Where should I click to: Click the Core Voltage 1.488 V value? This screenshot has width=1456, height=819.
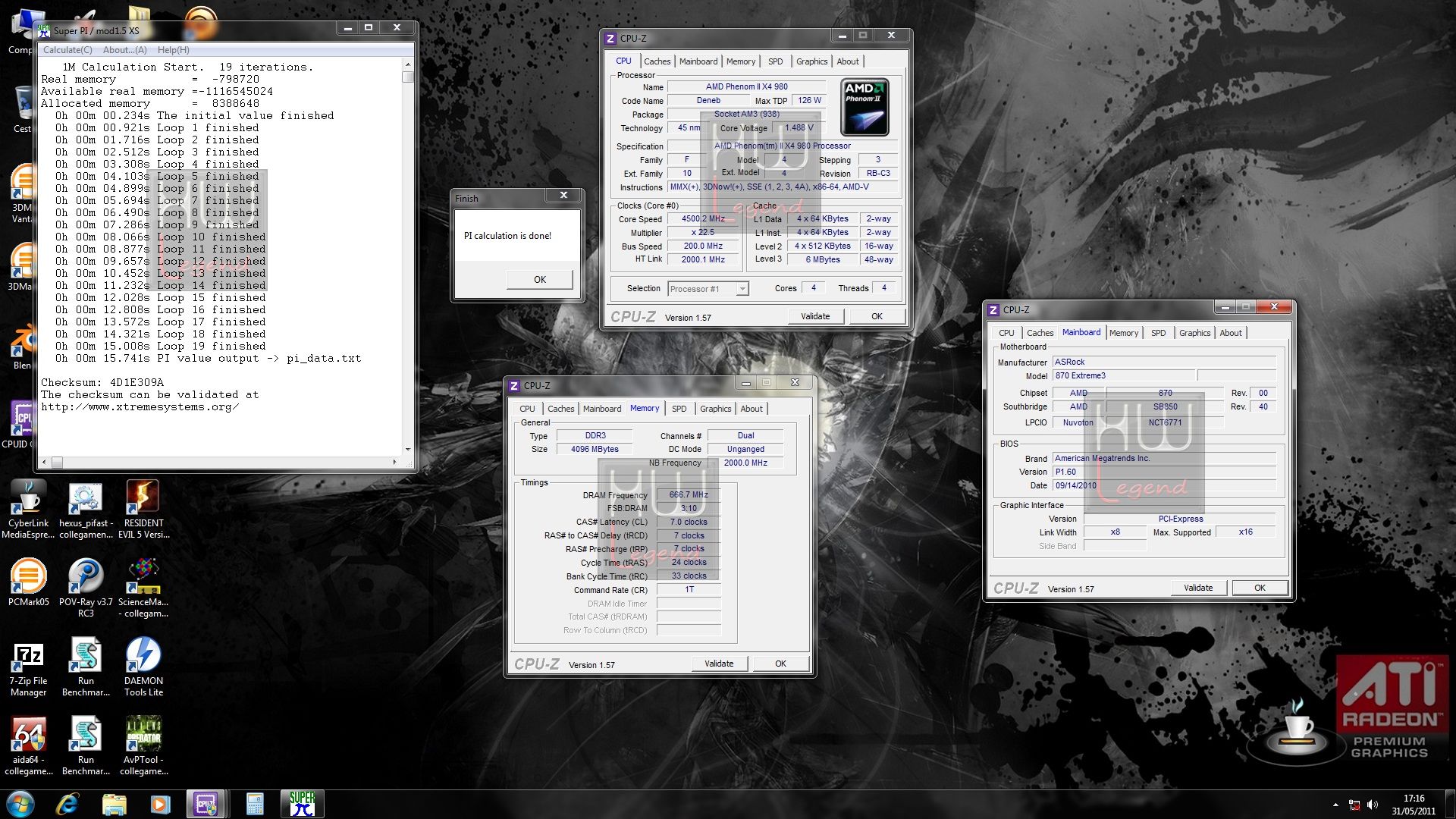pos(799,128)
